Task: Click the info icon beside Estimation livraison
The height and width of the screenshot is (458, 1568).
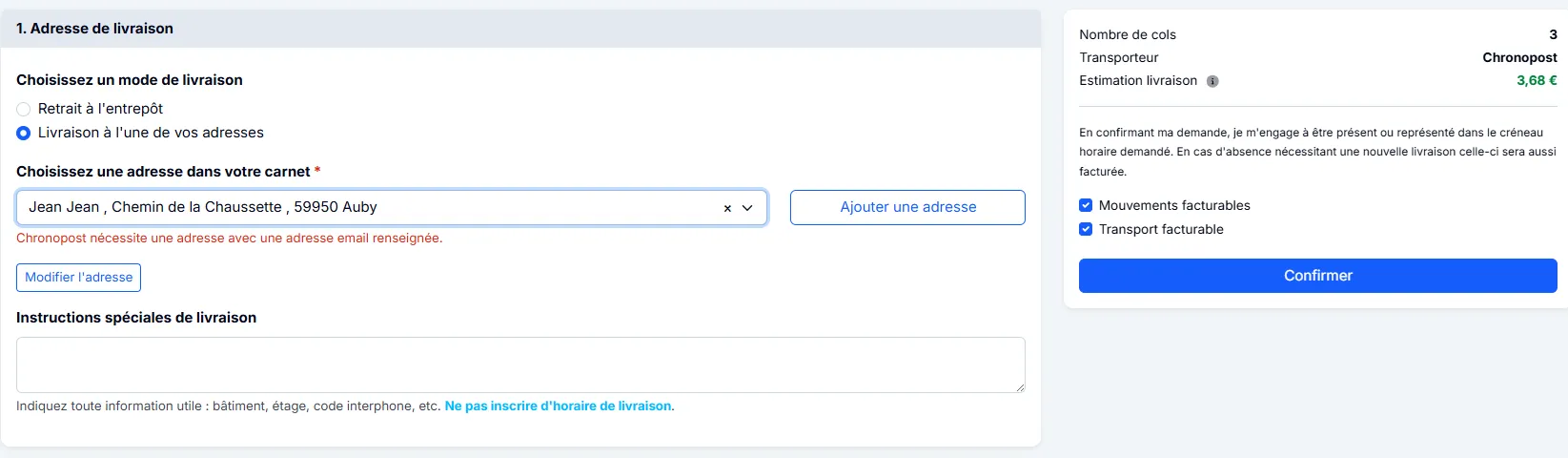Action: pos(1212,81)
